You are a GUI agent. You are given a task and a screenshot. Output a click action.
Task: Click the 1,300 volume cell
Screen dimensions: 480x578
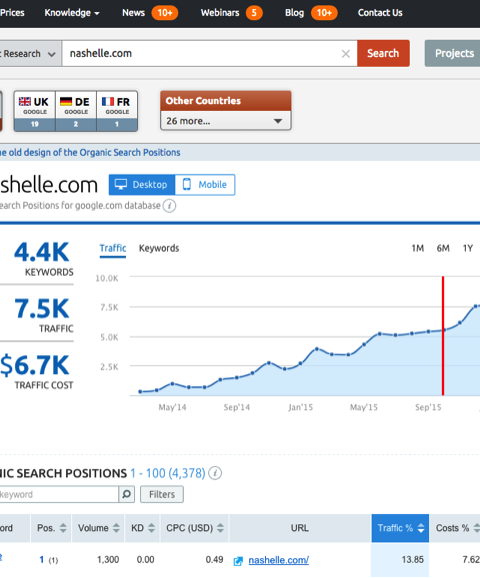click(108, 560)
